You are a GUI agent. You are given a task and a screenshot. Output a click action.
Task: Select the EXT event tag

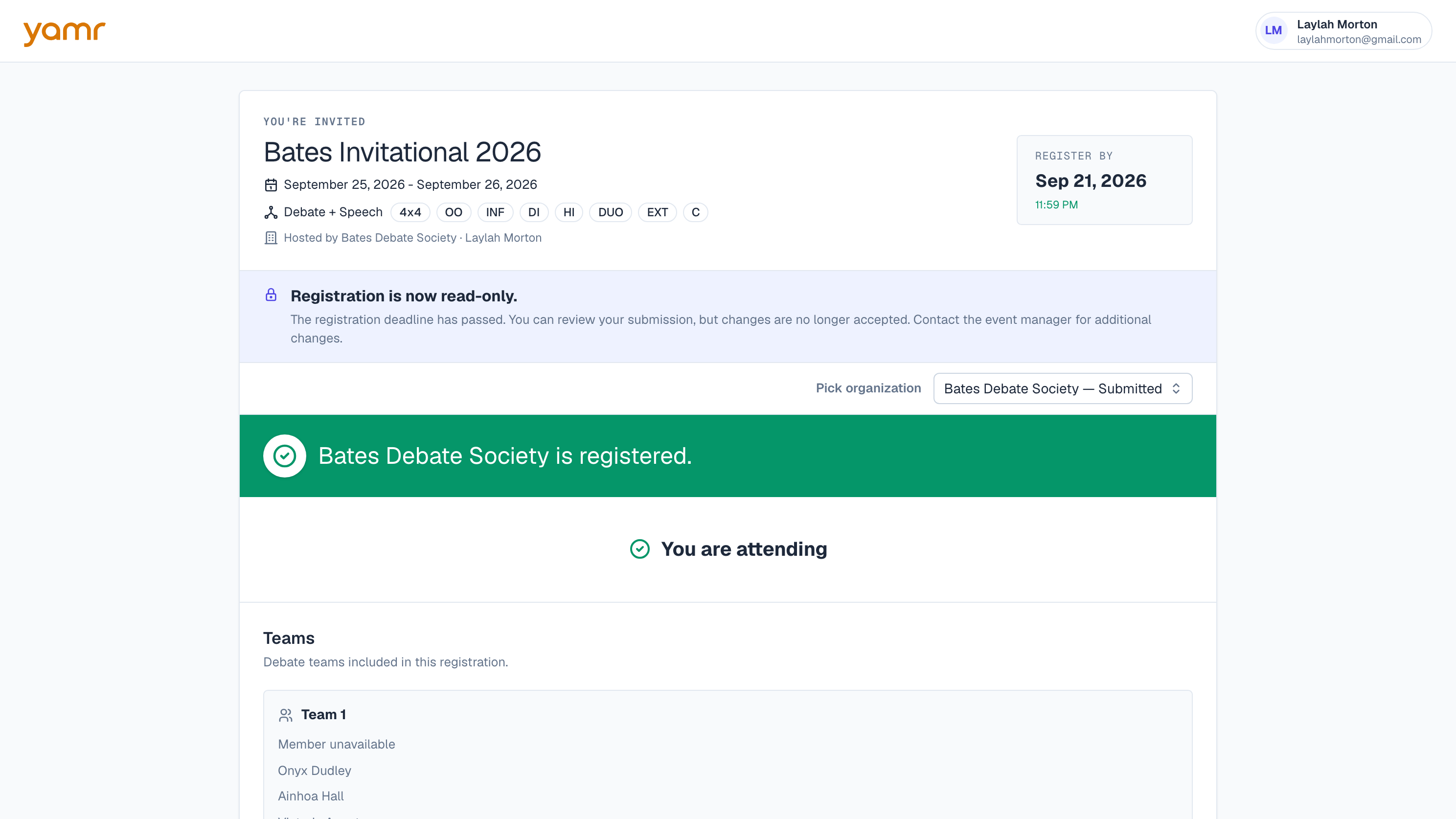pyautogui.click(x=658, y=212)
